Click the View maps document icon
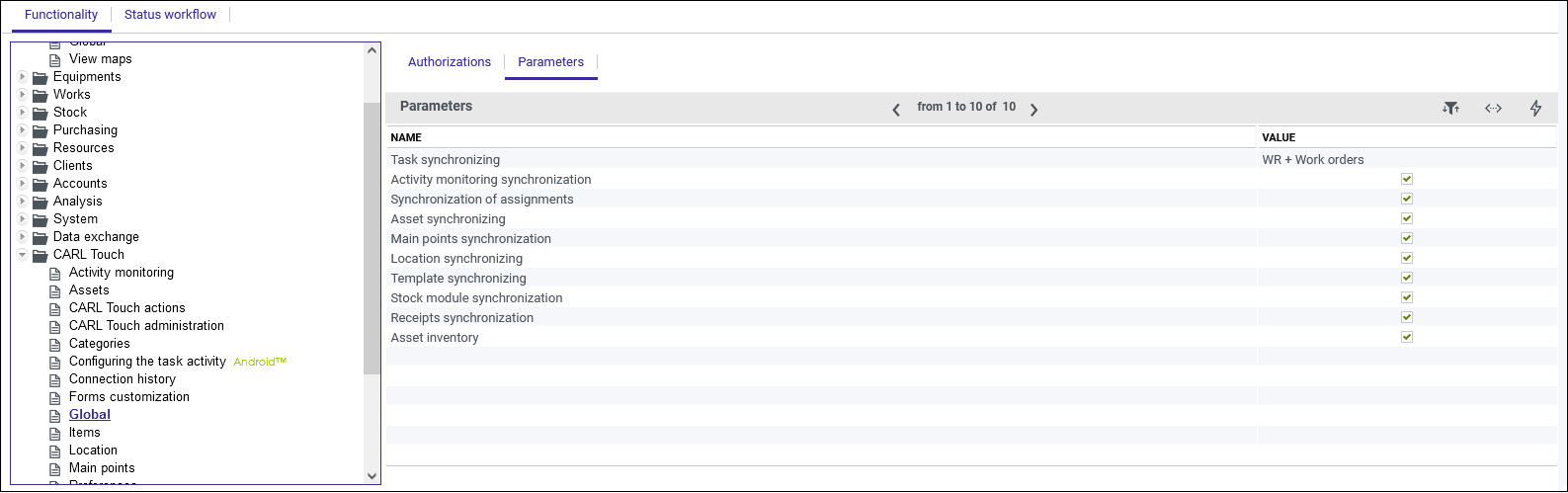Image resolution: width=1568 pixels, height=493 pixels. 55,59
